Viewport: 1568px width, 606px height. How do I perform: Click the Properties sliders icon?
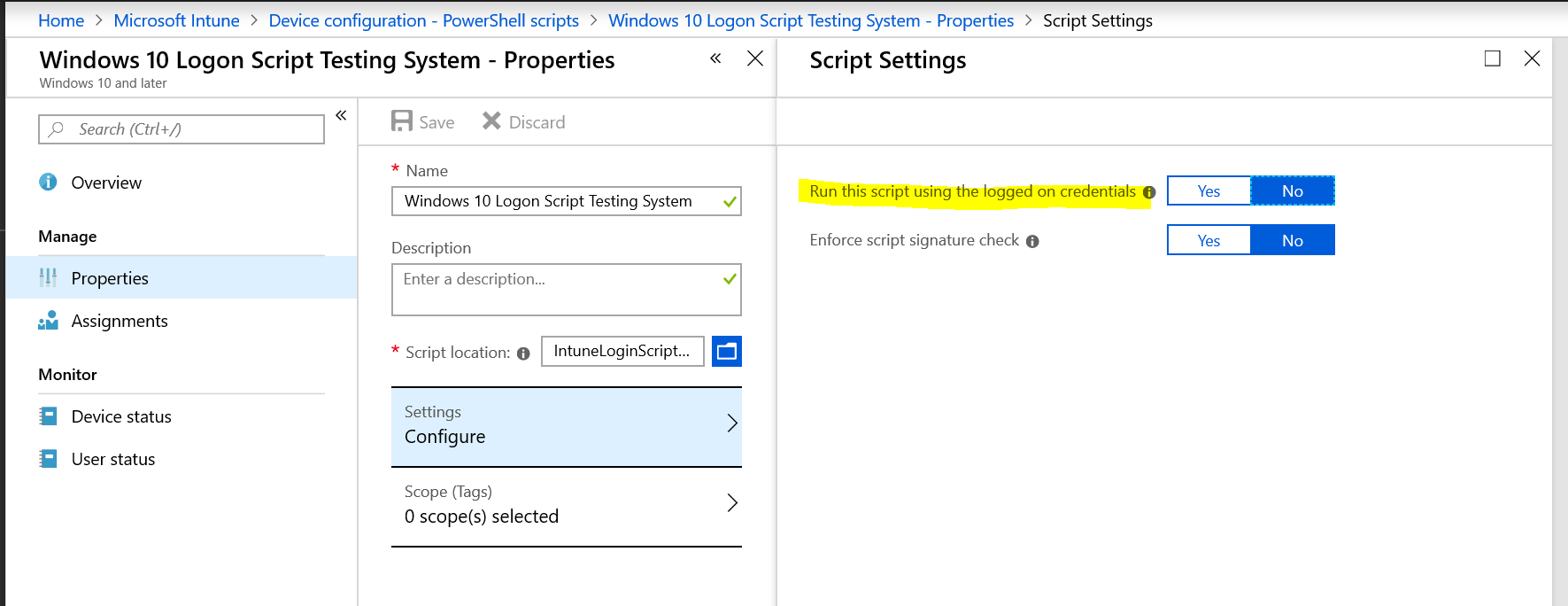pyautogui.click(x=48, y=277)
